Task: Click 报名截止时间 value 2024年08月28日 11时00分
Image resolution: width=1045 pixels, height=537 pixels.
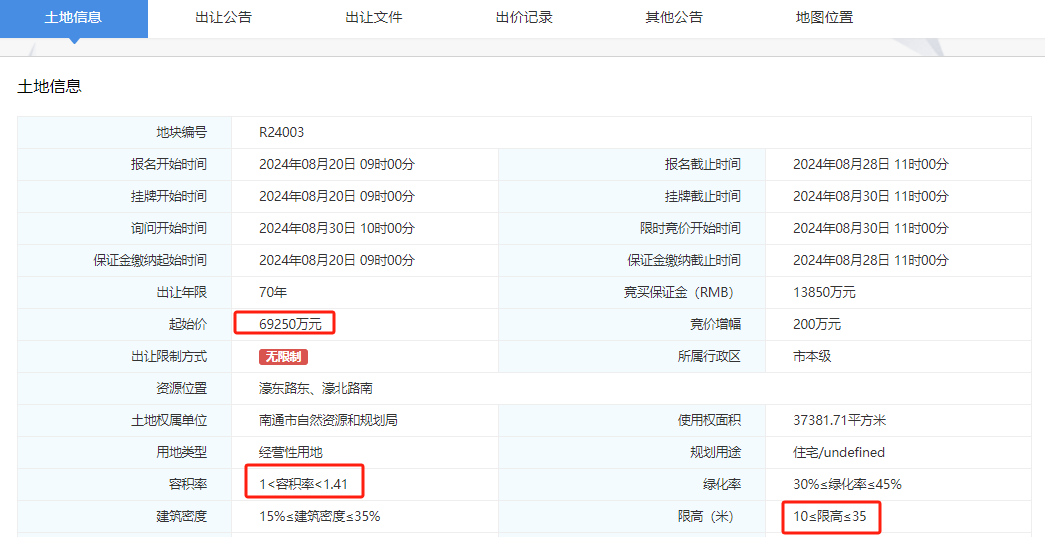Action: tap(870, 165)
